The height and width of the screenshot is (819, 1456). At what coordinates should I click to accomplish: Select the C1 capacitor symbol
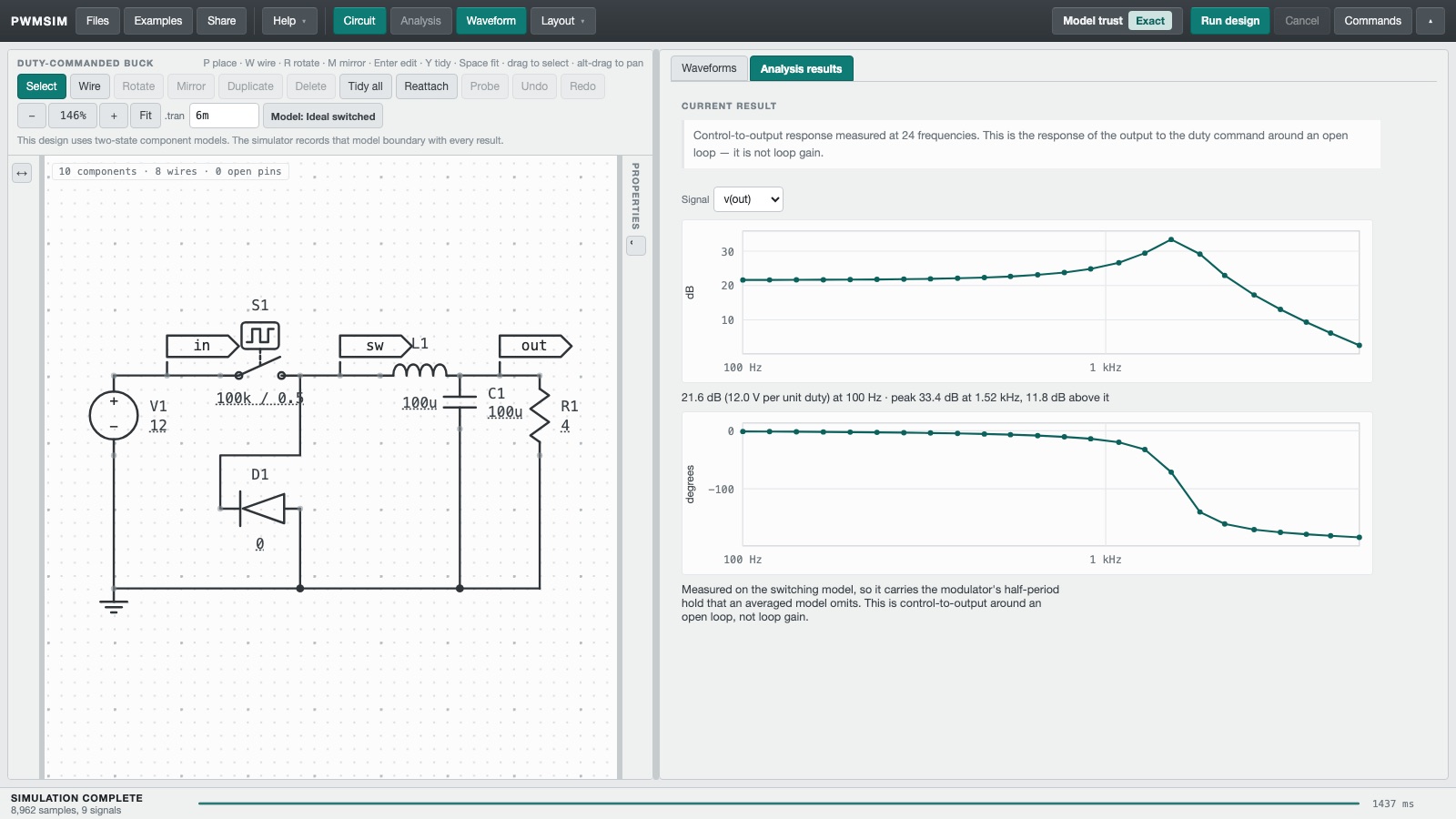[460, 402]
